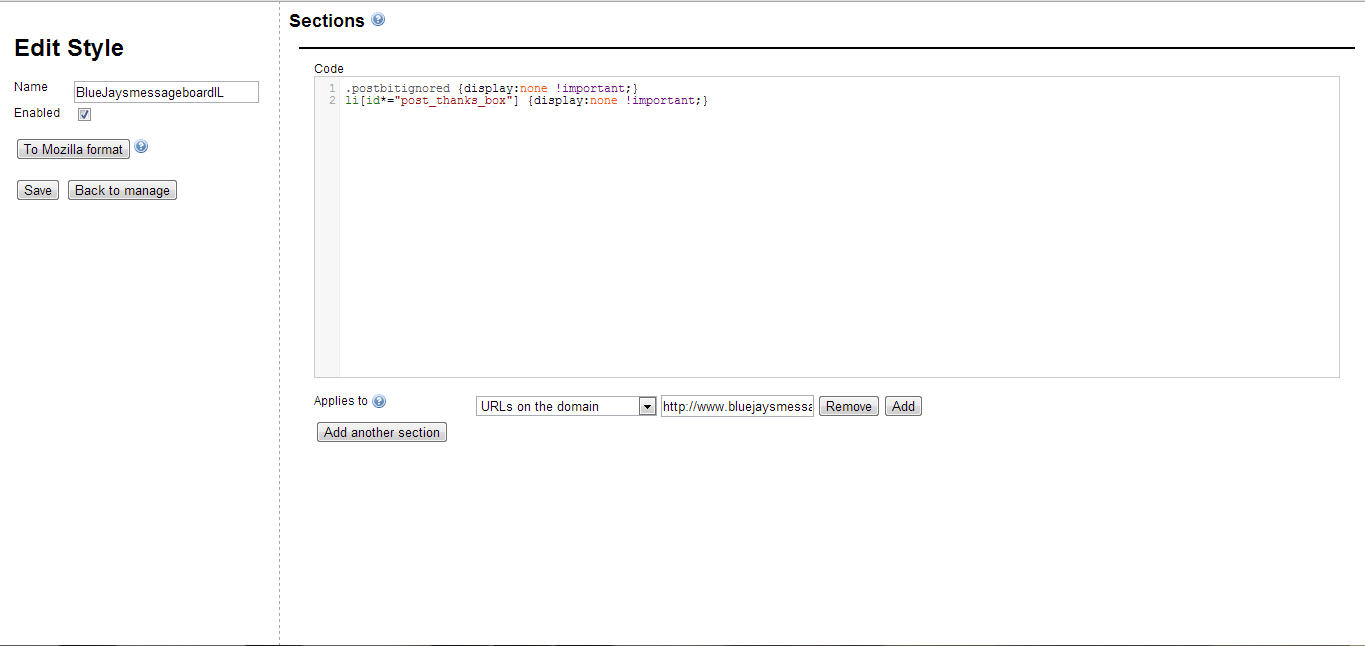The image size is (1365, 646).
Task: Remove the bluejays domain entry
Action: click(848, 406)
